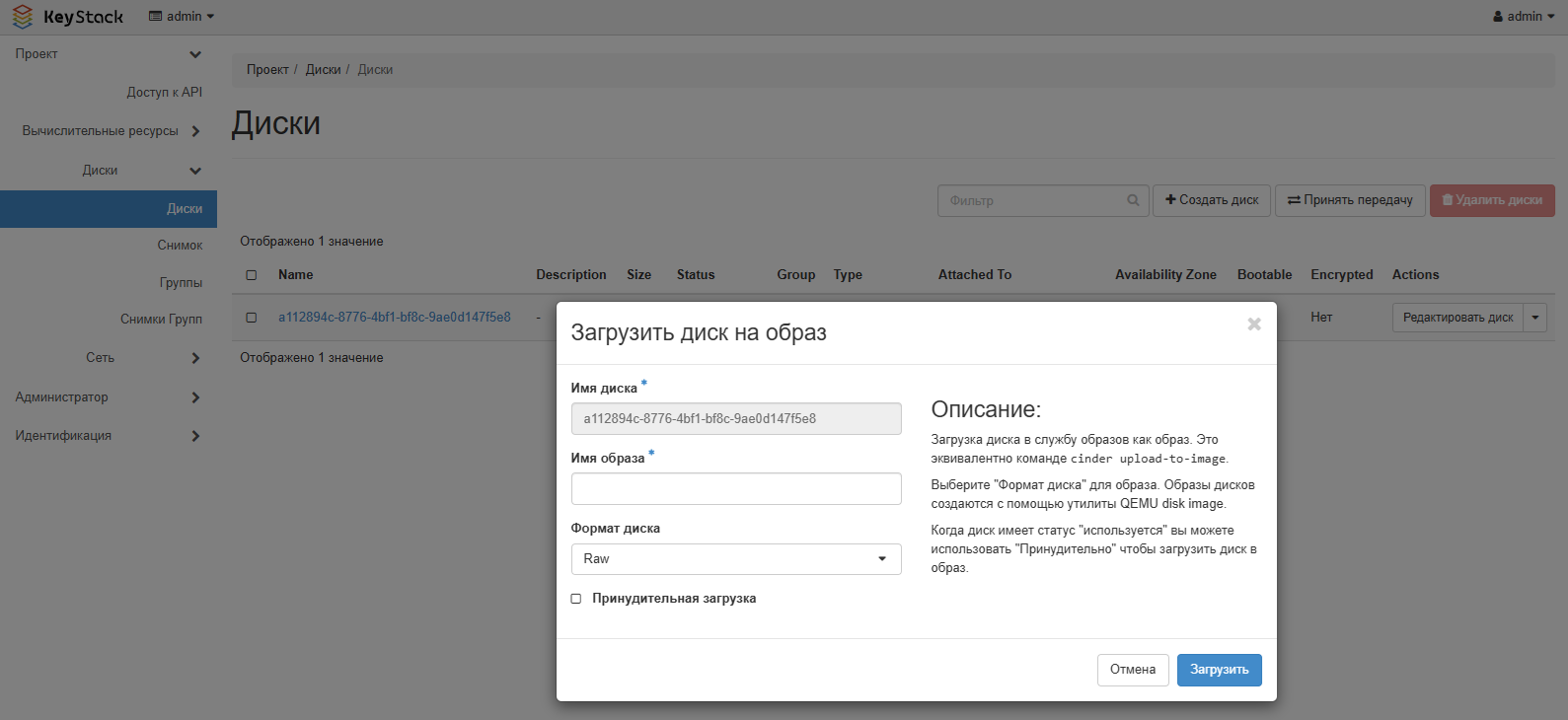Click the Загрузить button
Screen dimensions: 1568x720
pos(1219,670)
